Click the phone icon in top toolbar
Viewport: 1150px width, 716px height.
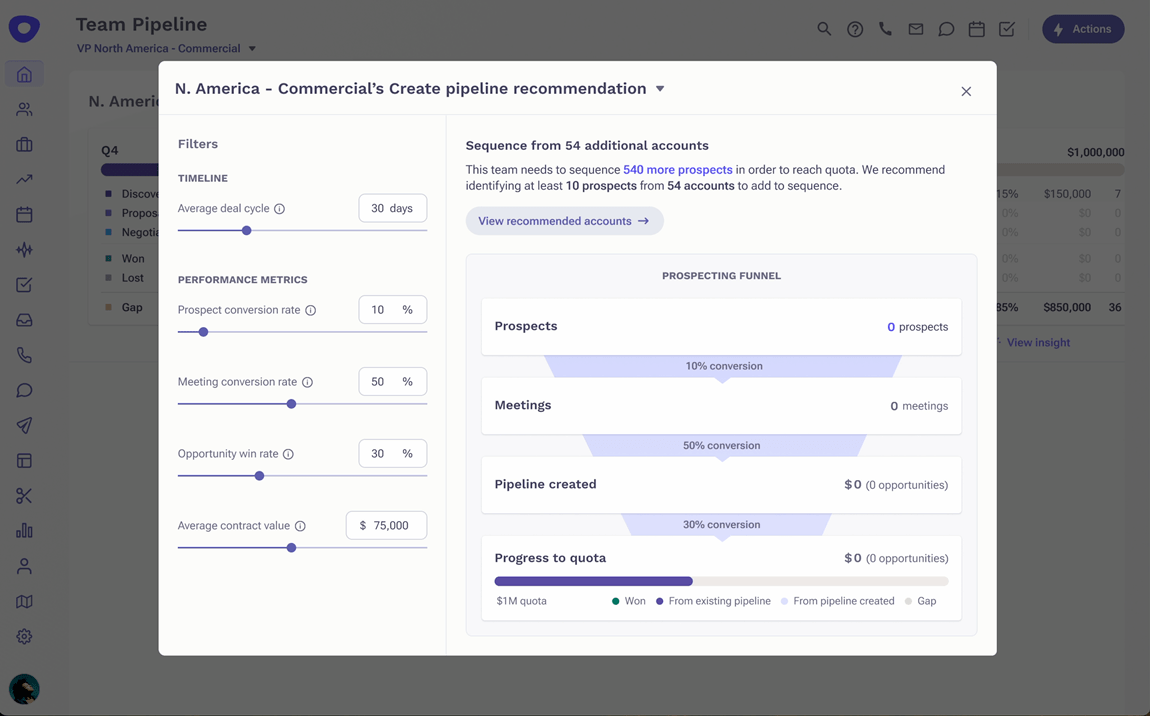(x=885, y=29)
